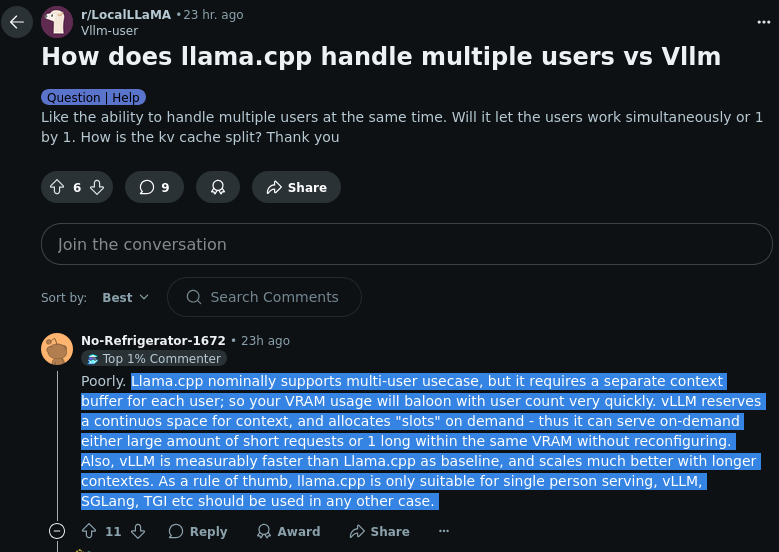
Task: Collapse the comment thread
Action: point(57,531)
